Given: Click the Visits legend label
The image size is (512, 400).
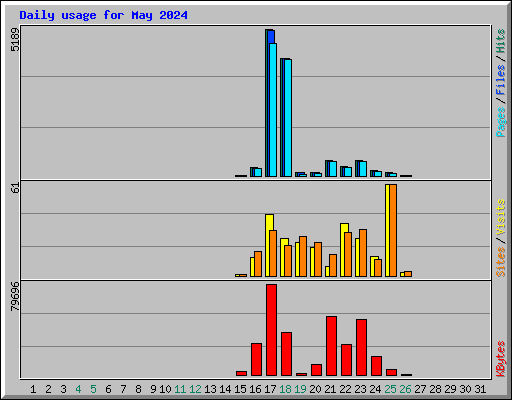Looking at the screenshot, I should pos(501,217).
